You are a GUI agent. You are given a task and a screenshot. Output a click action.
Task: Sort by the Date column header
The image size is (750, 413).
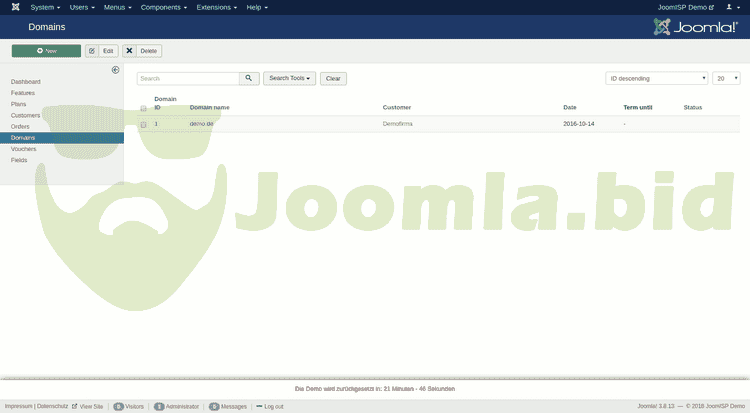point(570,107)
